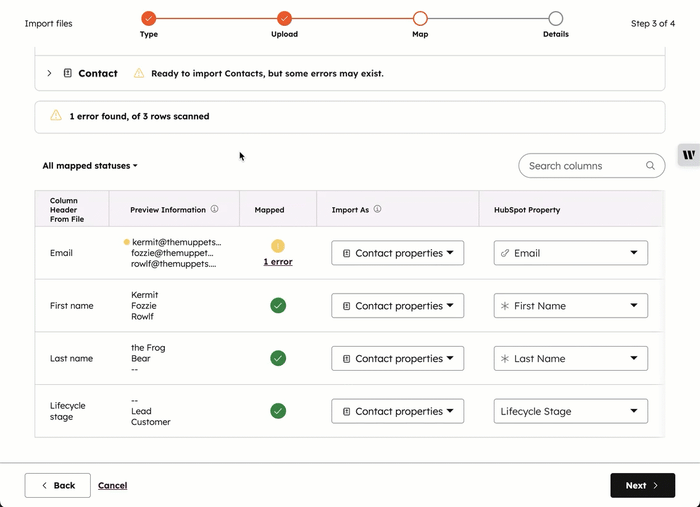Click warning icon beside 1 error found
This screenshot has height=507, width=700.
tap(56, 116)
